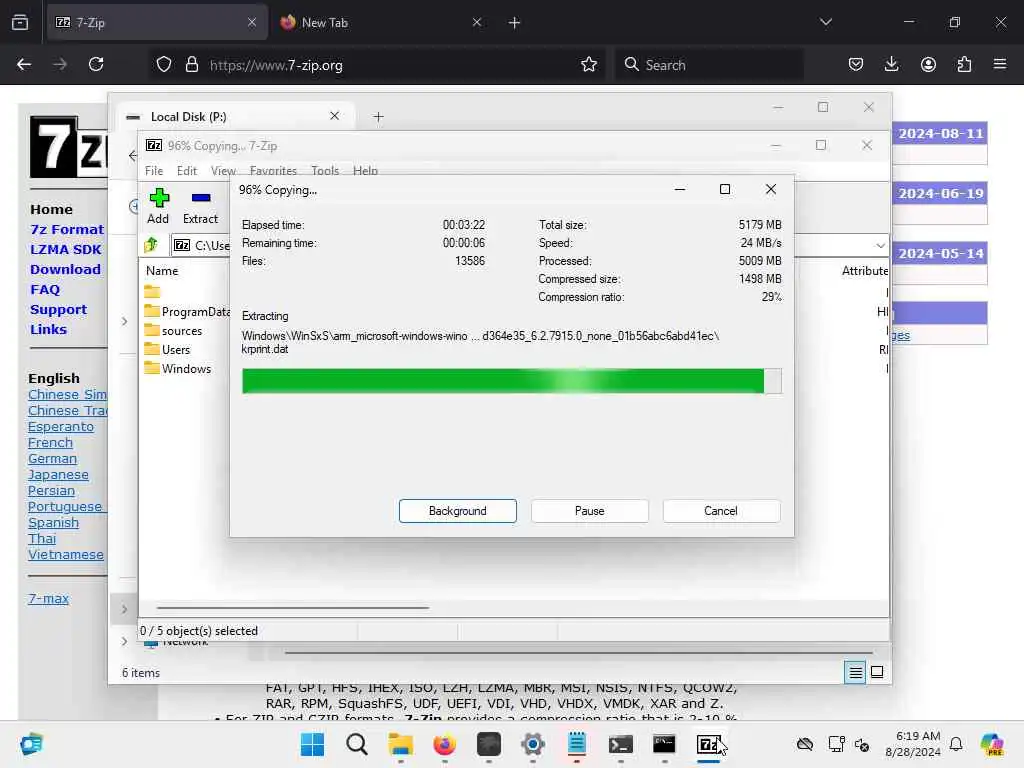The image size is (1024, 768).
Task: Open the File menu in 7-Zip
Action: (x=154, y=170)
